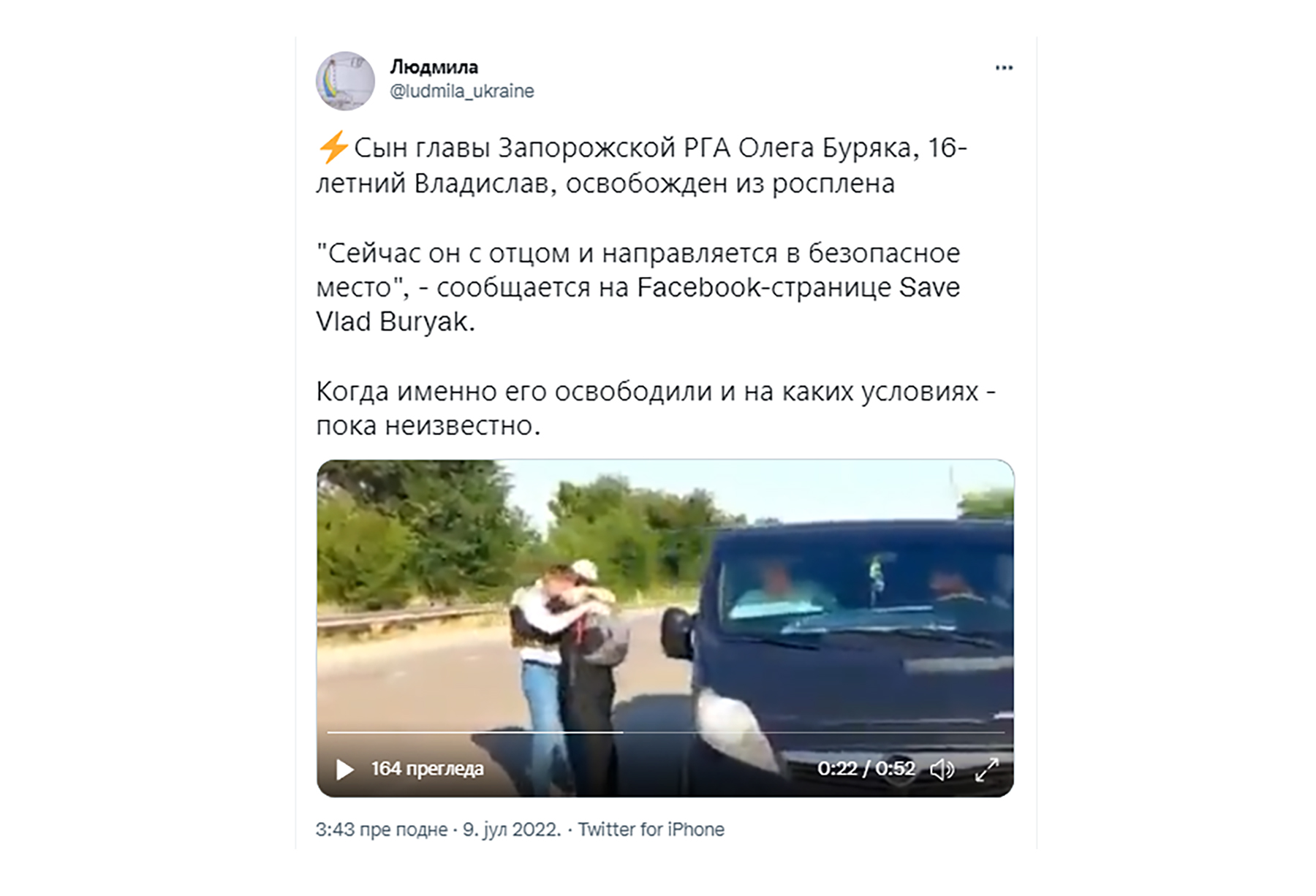Click the tweet's first paragraph about Владислав
This screenshot has height=896, width=1316.
642,165
